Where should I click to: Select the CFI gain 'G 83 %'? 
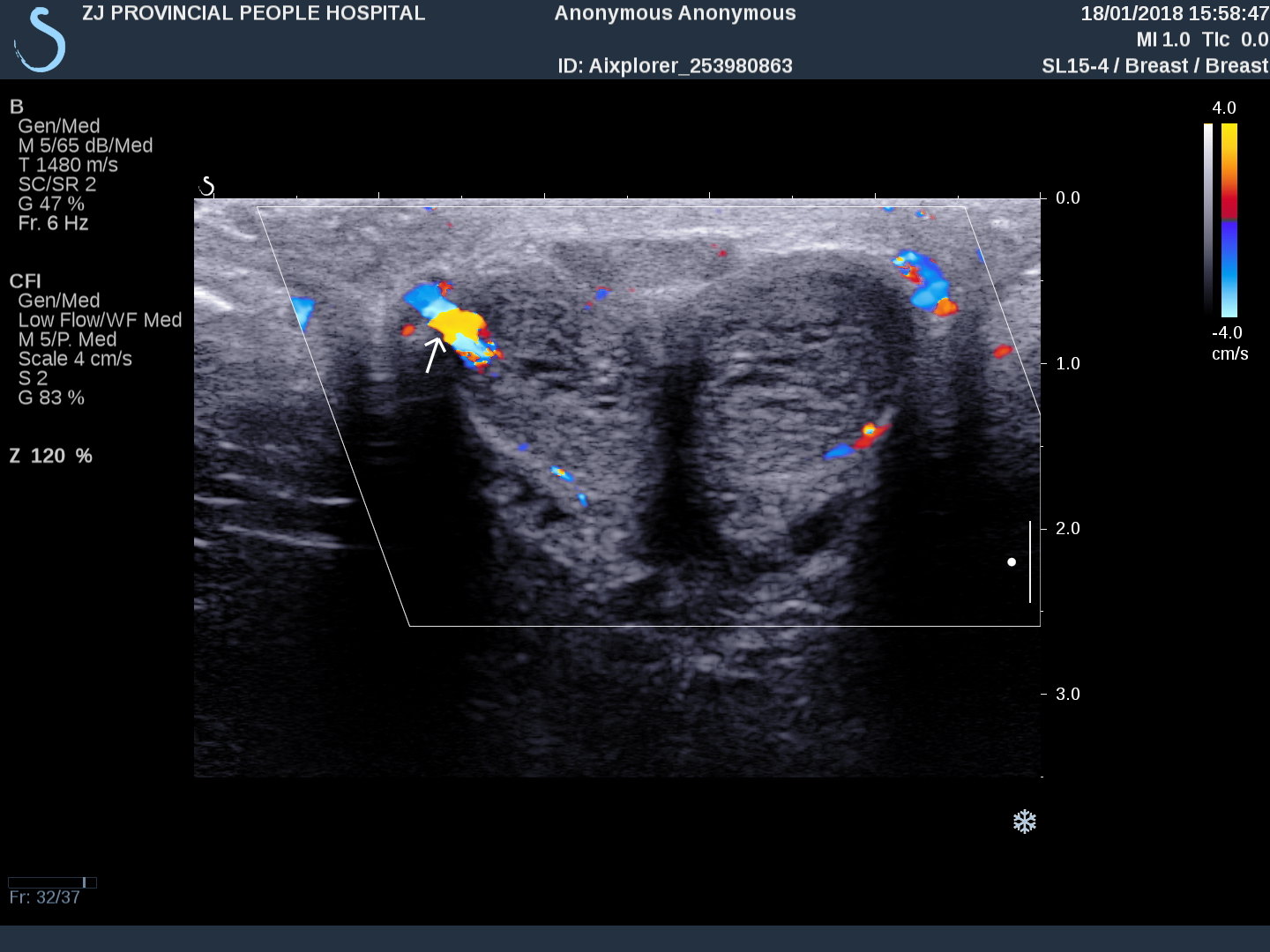coord(51,398)
